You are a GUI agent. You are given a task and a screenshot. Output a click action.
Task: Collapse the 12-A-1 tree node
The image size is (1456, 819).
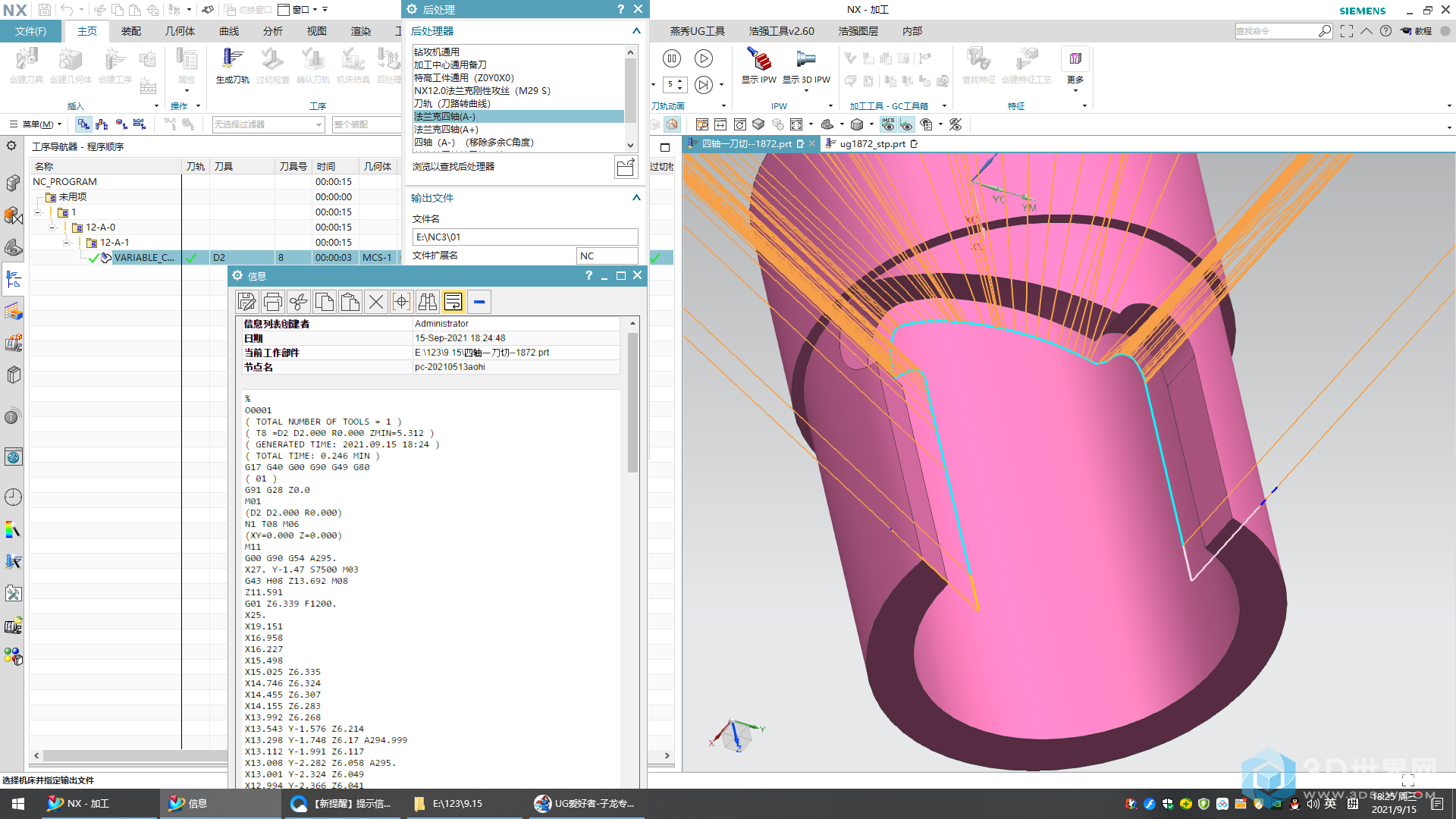(x=66, y=243)
